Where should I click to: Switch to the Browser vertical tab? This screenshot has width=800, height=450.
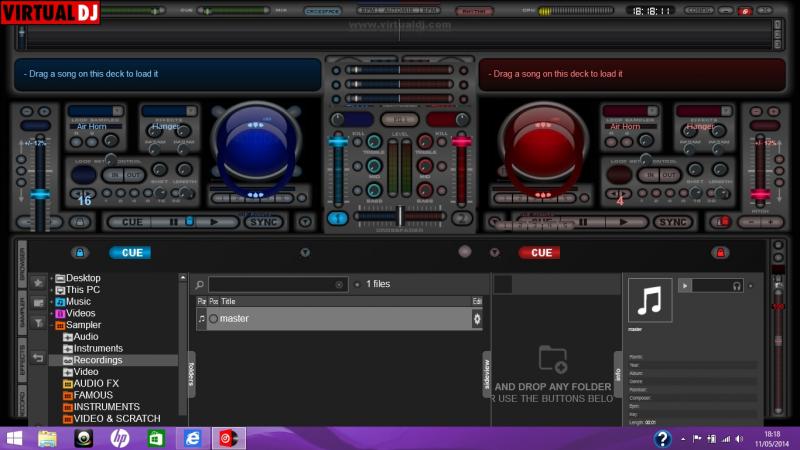(x=22, y=264)
